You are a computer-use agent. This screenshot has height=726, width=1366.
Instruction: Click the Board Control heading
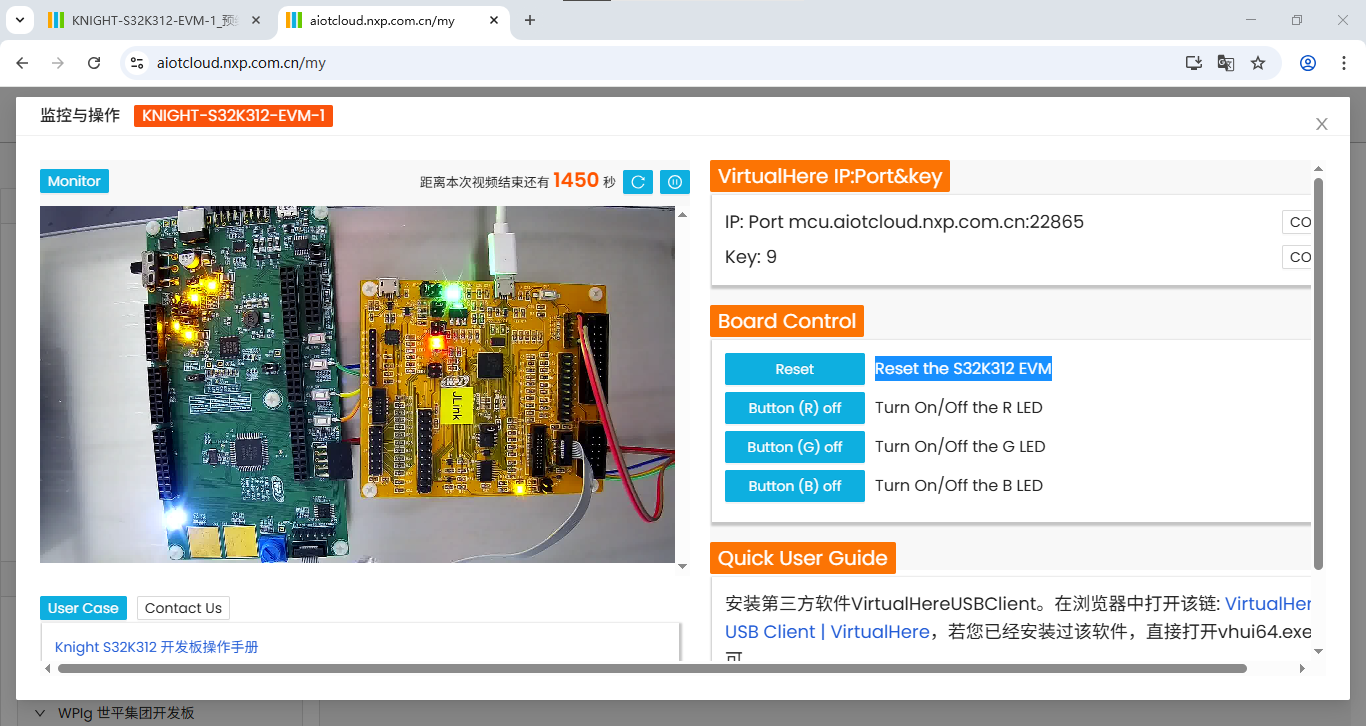(x=787, y=321)
